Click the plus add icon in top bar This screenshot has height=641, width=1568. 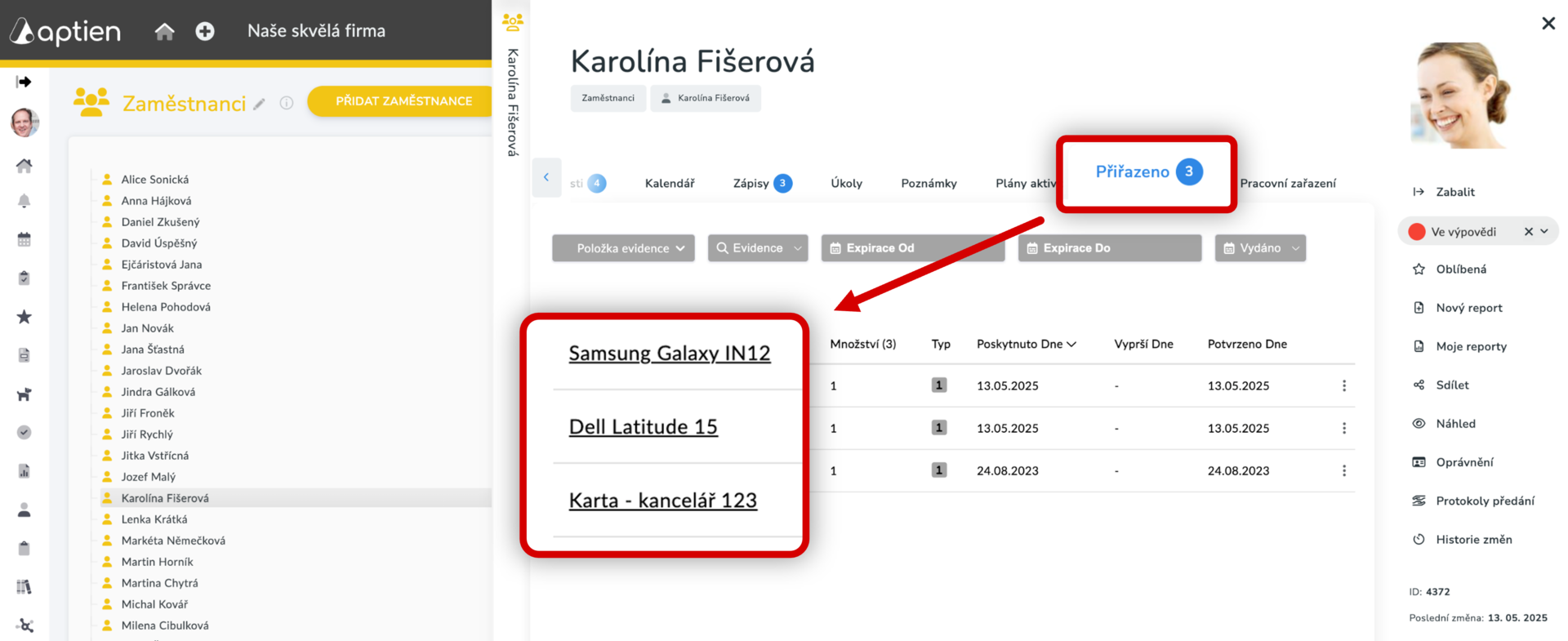coord(205,31)
